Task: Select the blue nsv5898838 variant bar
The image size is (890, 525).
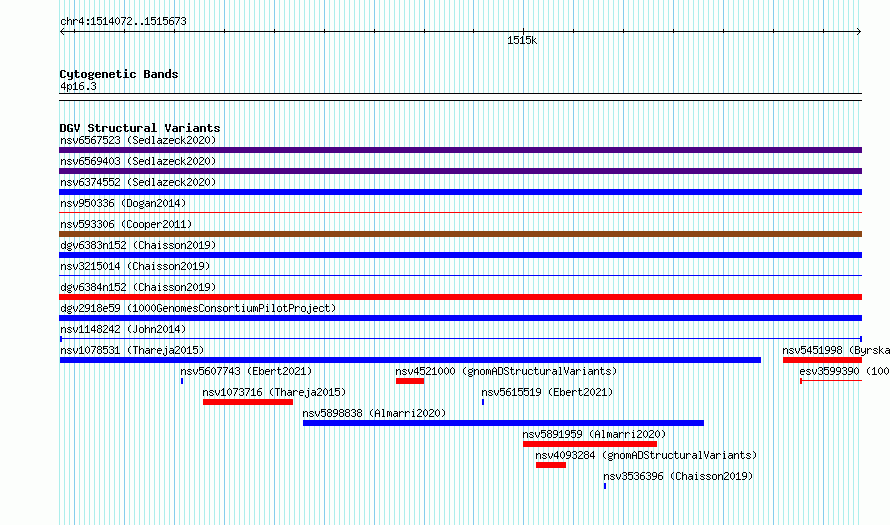Action: tap(503, 423)
